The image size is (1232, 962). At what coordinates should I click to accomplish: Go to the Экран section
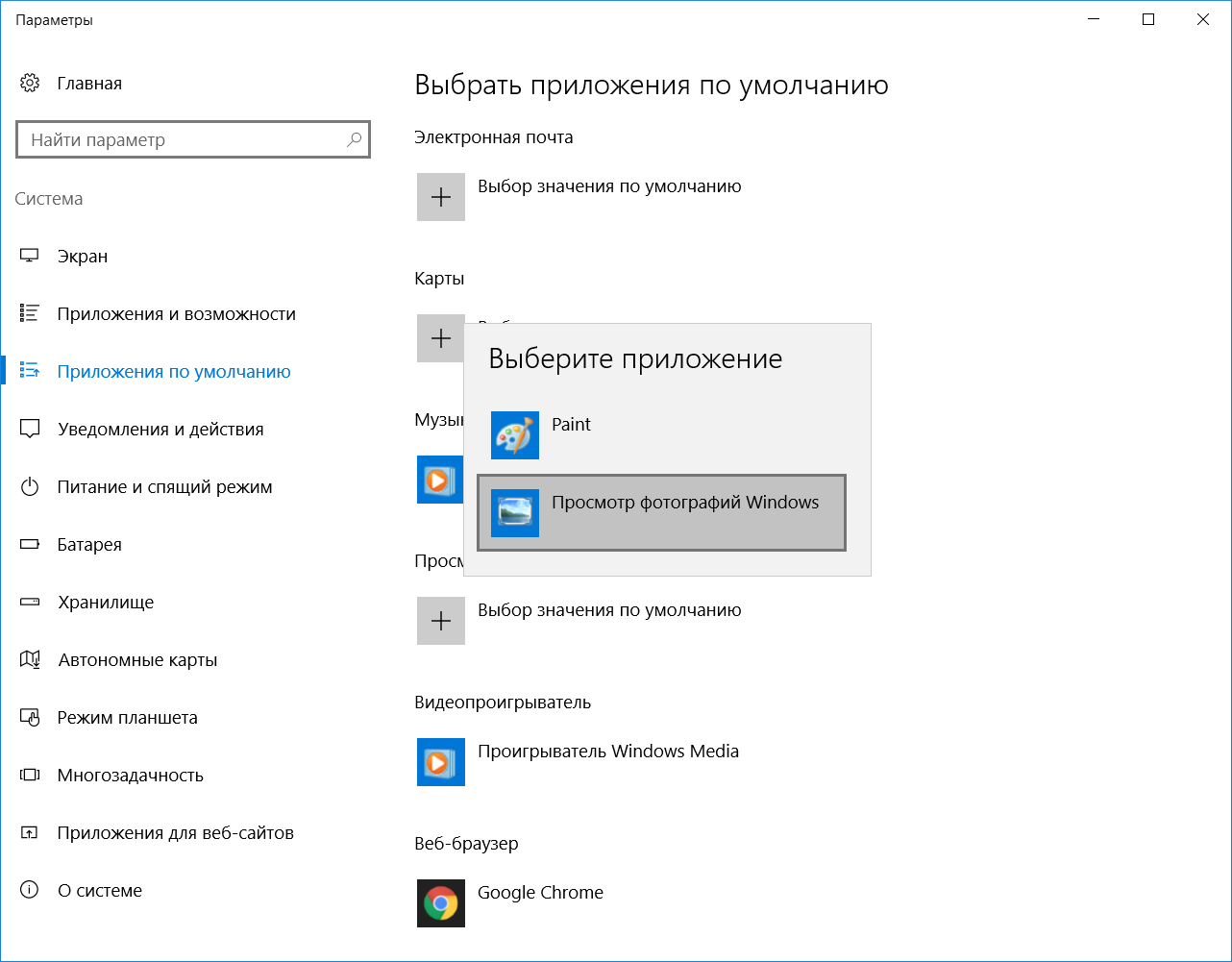click(x=193, y=257)
